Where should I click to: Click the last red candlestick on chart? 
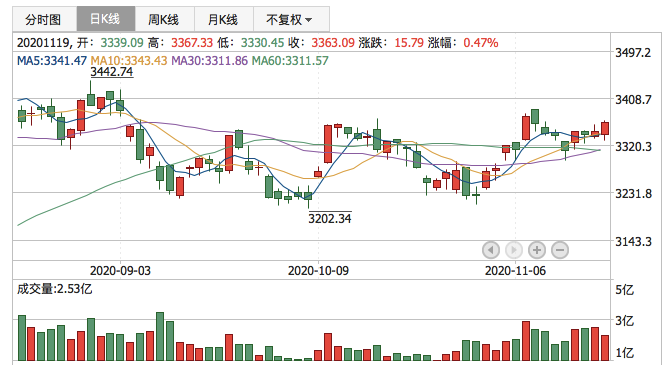point(605,128)
